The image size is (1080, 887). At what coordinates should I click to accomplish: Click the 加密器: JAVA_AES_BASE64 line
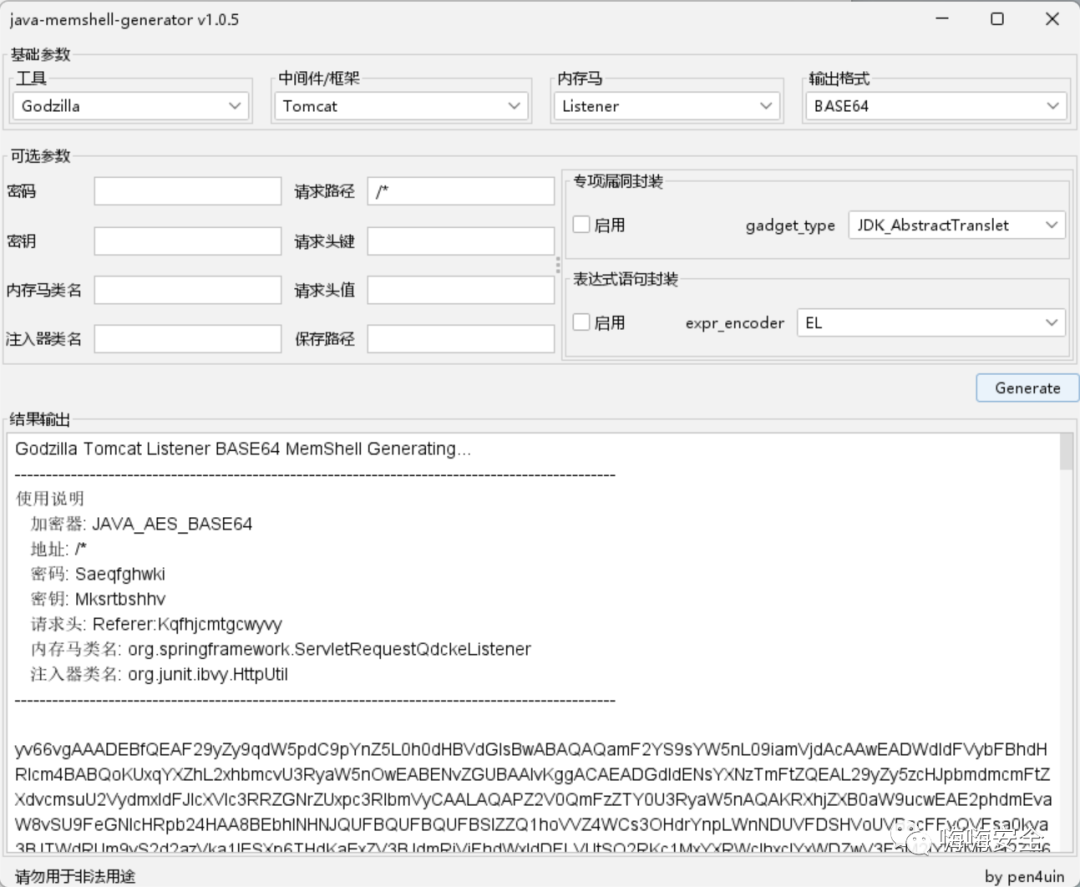(x=141, y=524)
